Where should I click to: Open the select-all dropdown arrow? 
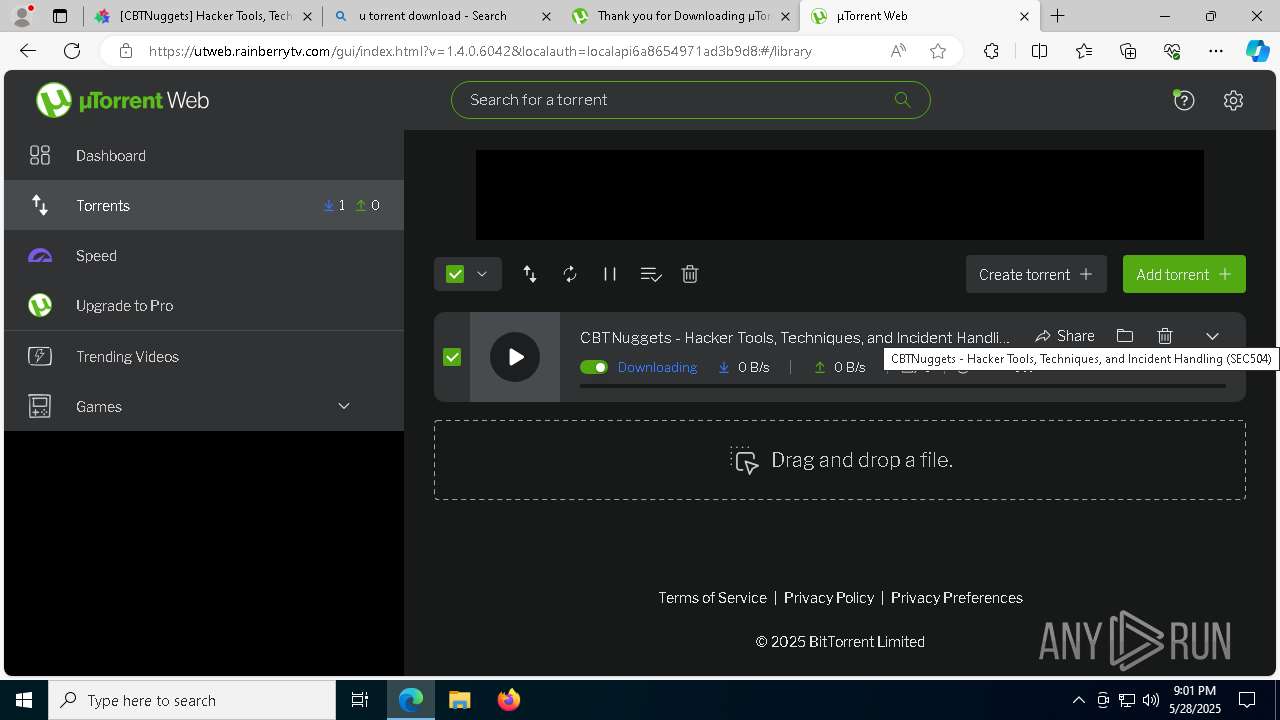[482, 274]
